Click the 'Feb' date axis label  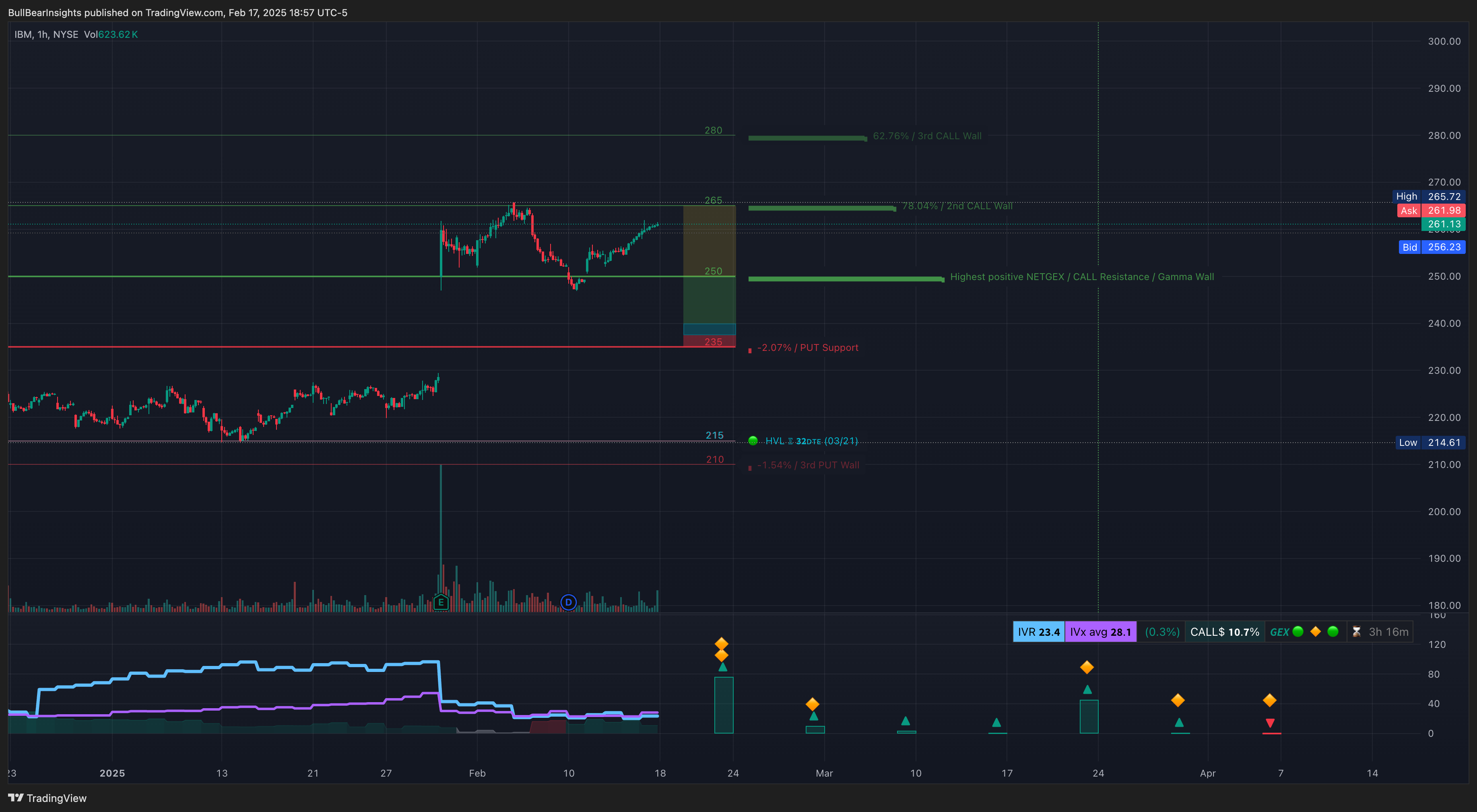coord(477,773)
